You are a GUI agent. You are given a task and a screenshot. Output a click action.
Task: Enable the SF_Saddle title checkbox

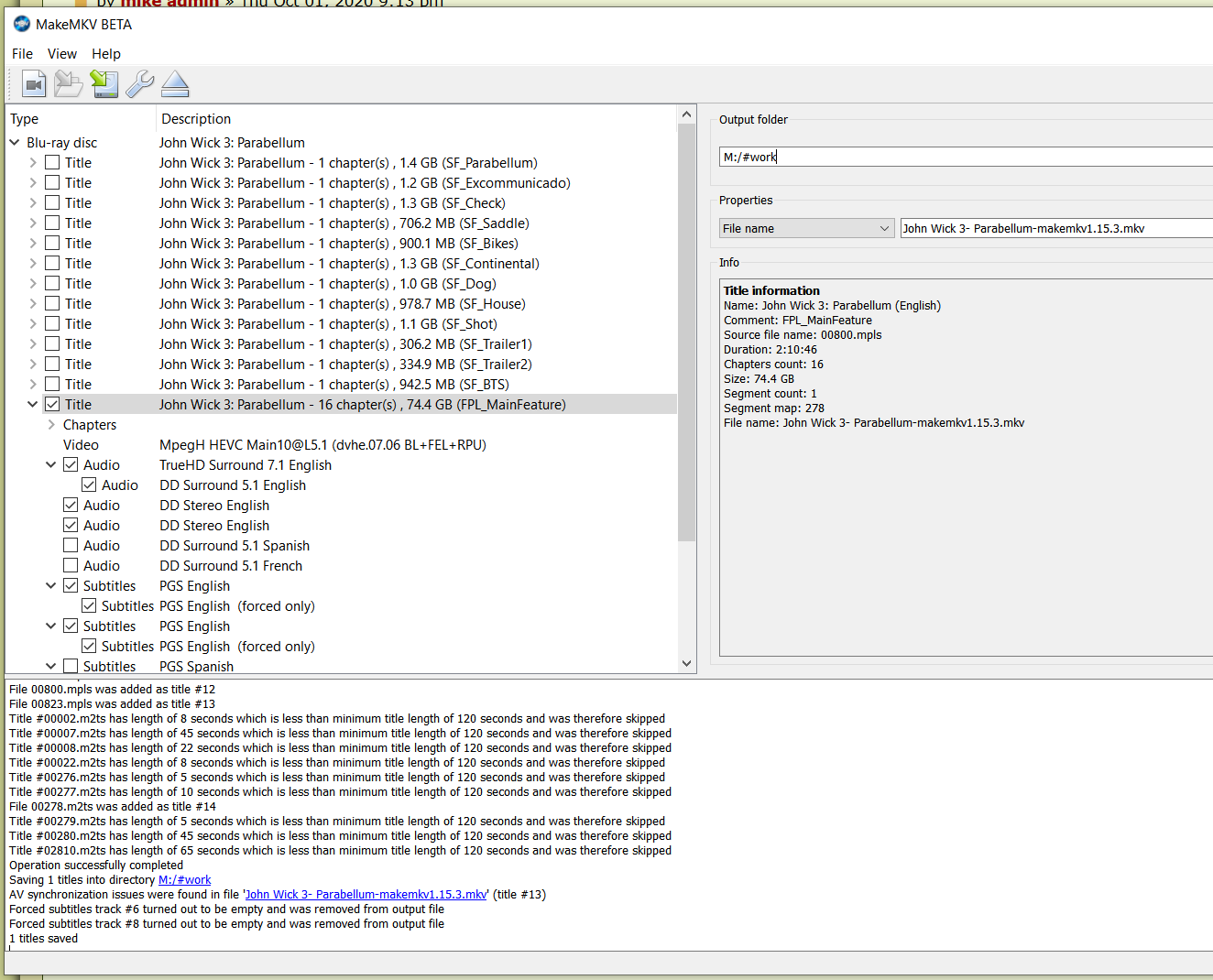[52, 223]
